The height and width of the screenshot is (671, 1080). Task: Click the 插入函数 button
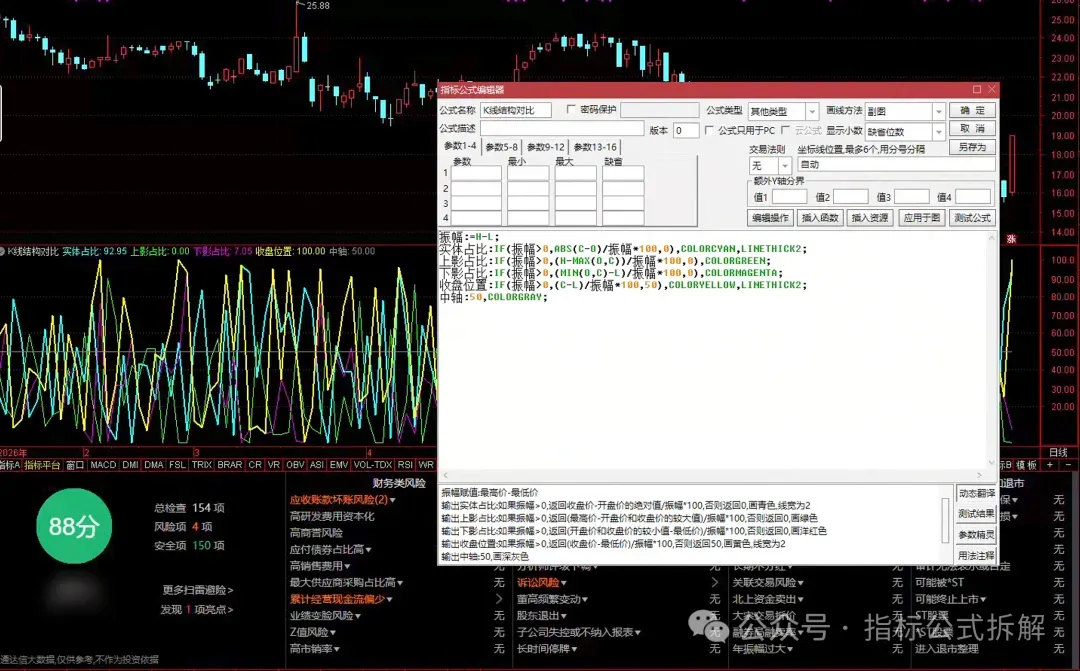pos(820,218)
